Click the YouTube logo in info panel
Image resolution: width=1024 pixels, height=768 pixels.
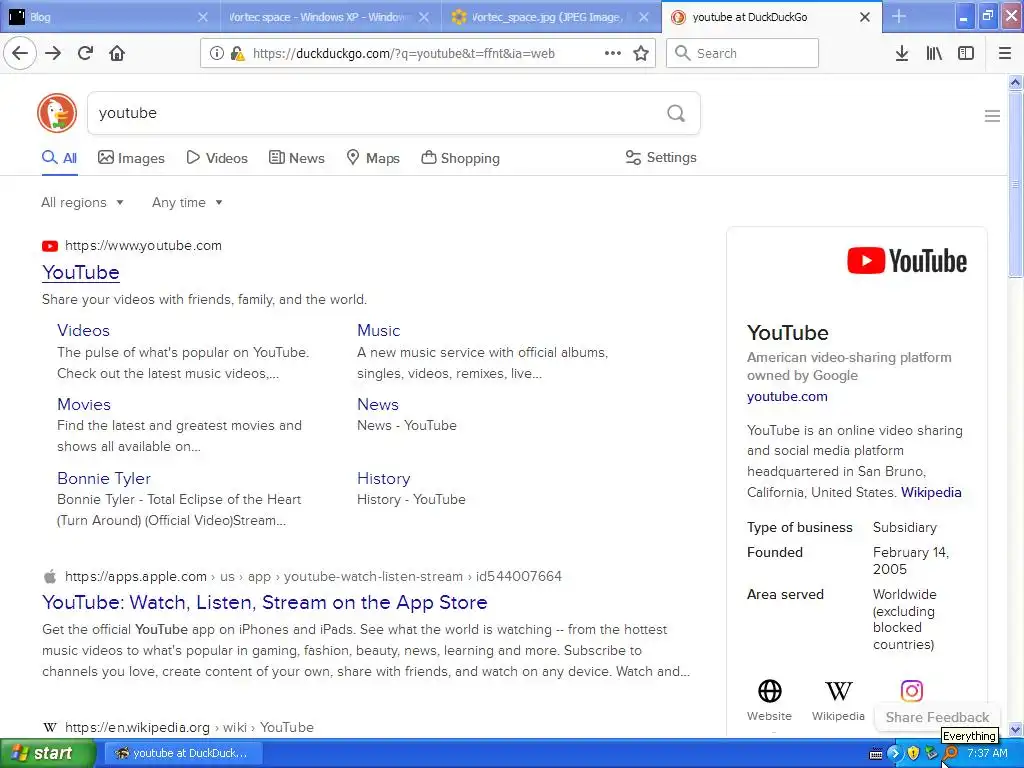906,261
